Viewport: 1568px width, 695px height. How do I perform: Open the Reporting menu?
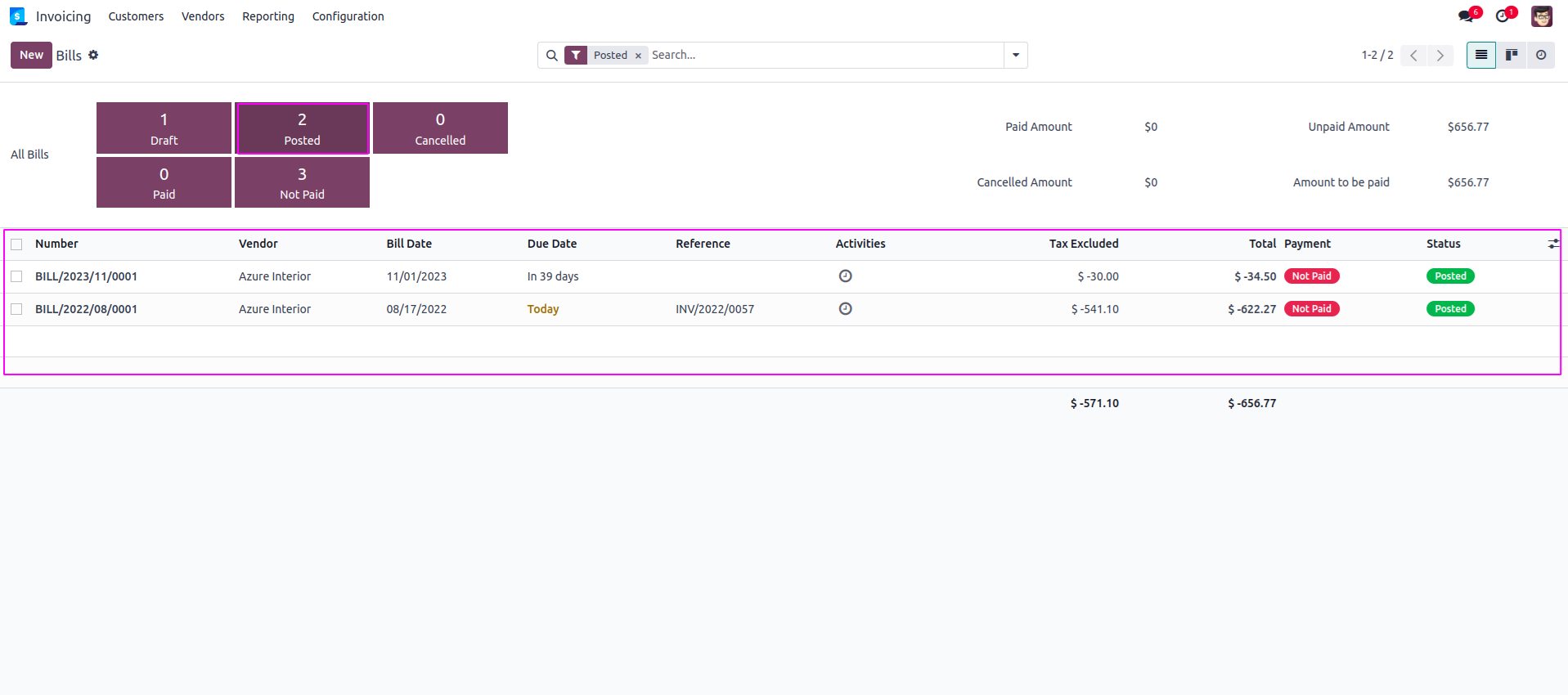click(x=267, y=16)
